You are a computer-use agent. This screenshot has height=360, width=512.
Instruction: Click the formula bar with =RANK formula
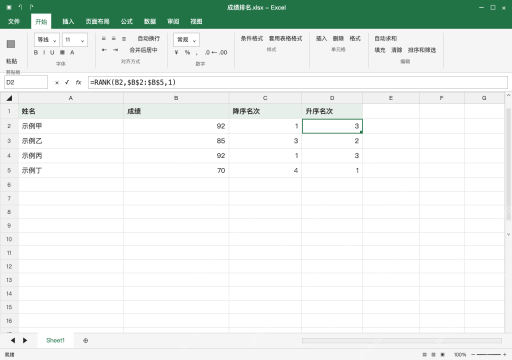coord(298,82)
